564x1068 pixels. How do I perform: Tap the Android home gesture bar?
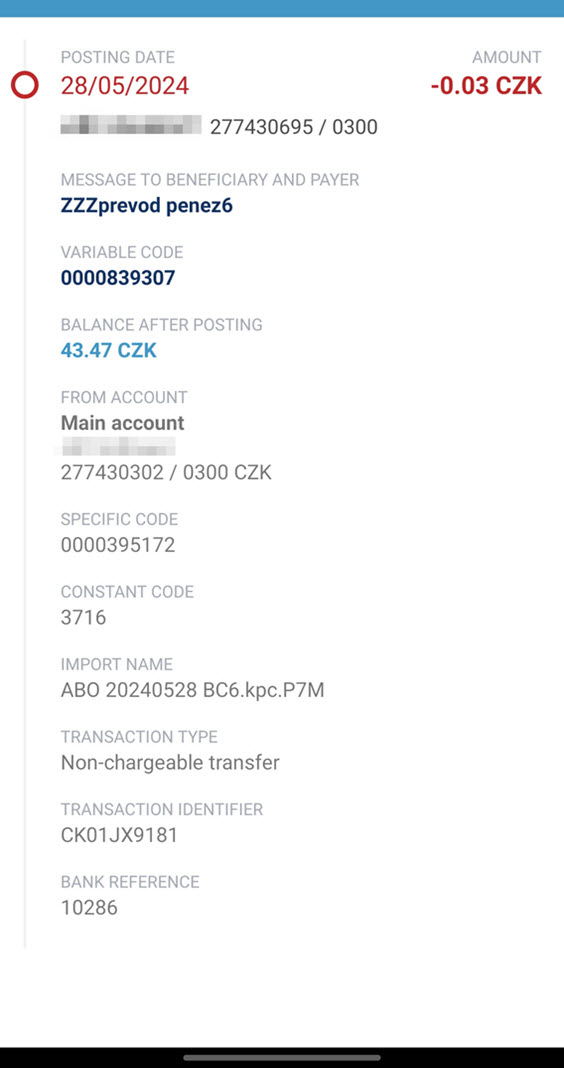[x=282, y=1058]
